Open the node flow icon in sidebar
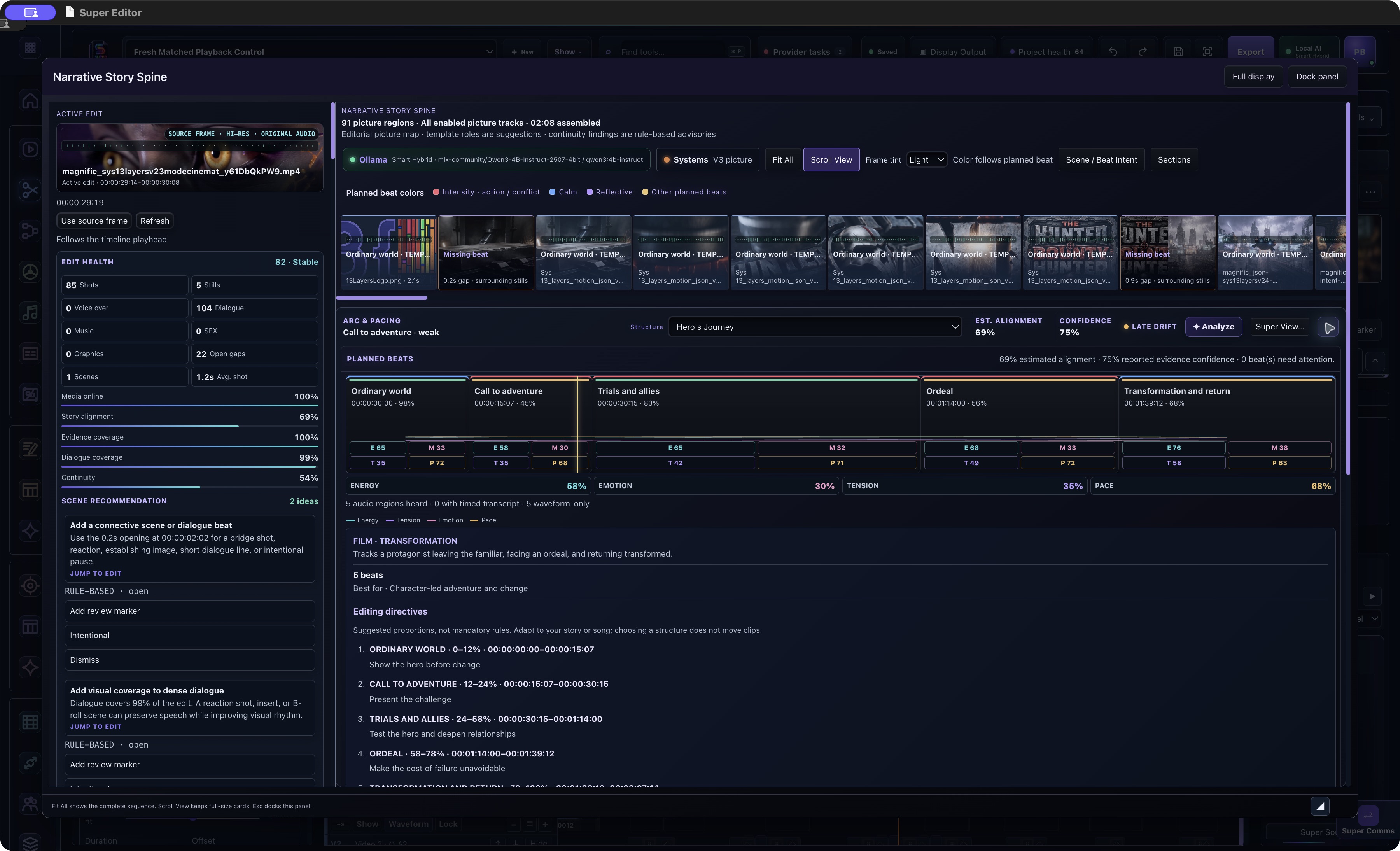 [x=30, y=231]
